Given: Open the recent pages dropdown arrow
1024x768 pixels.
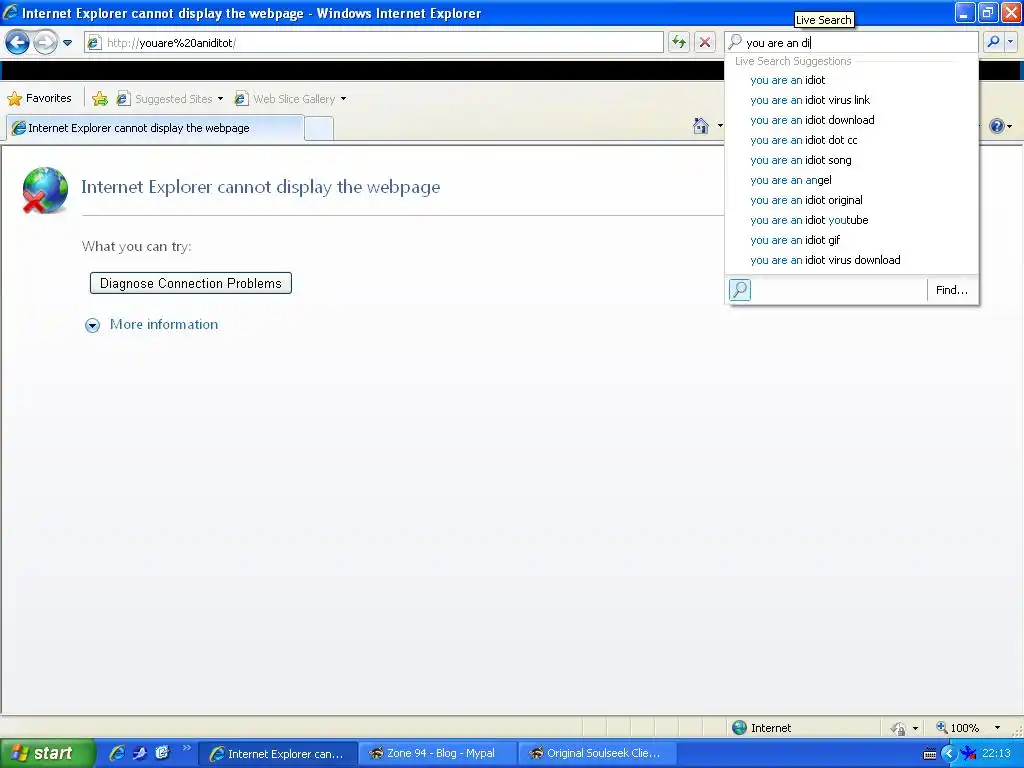Looking at the screenshot, I should click(x=67, y=43).
